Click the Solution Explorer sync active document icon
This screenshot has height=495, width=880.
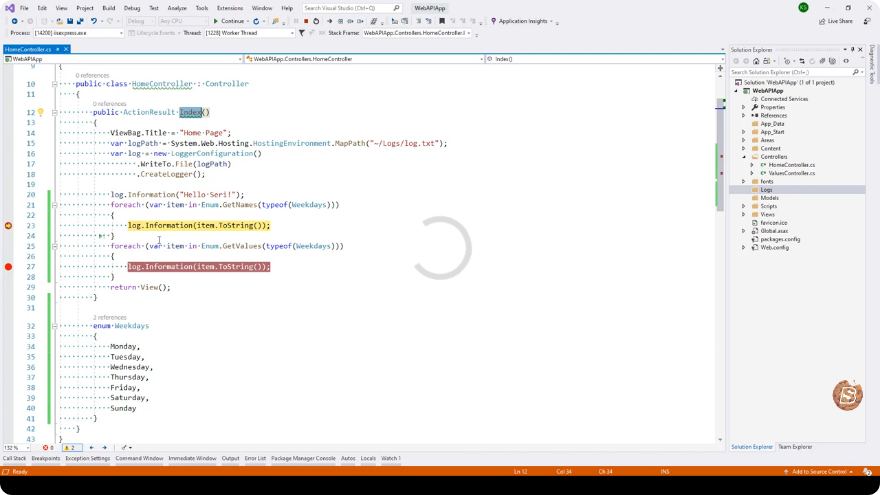point(802,61)
